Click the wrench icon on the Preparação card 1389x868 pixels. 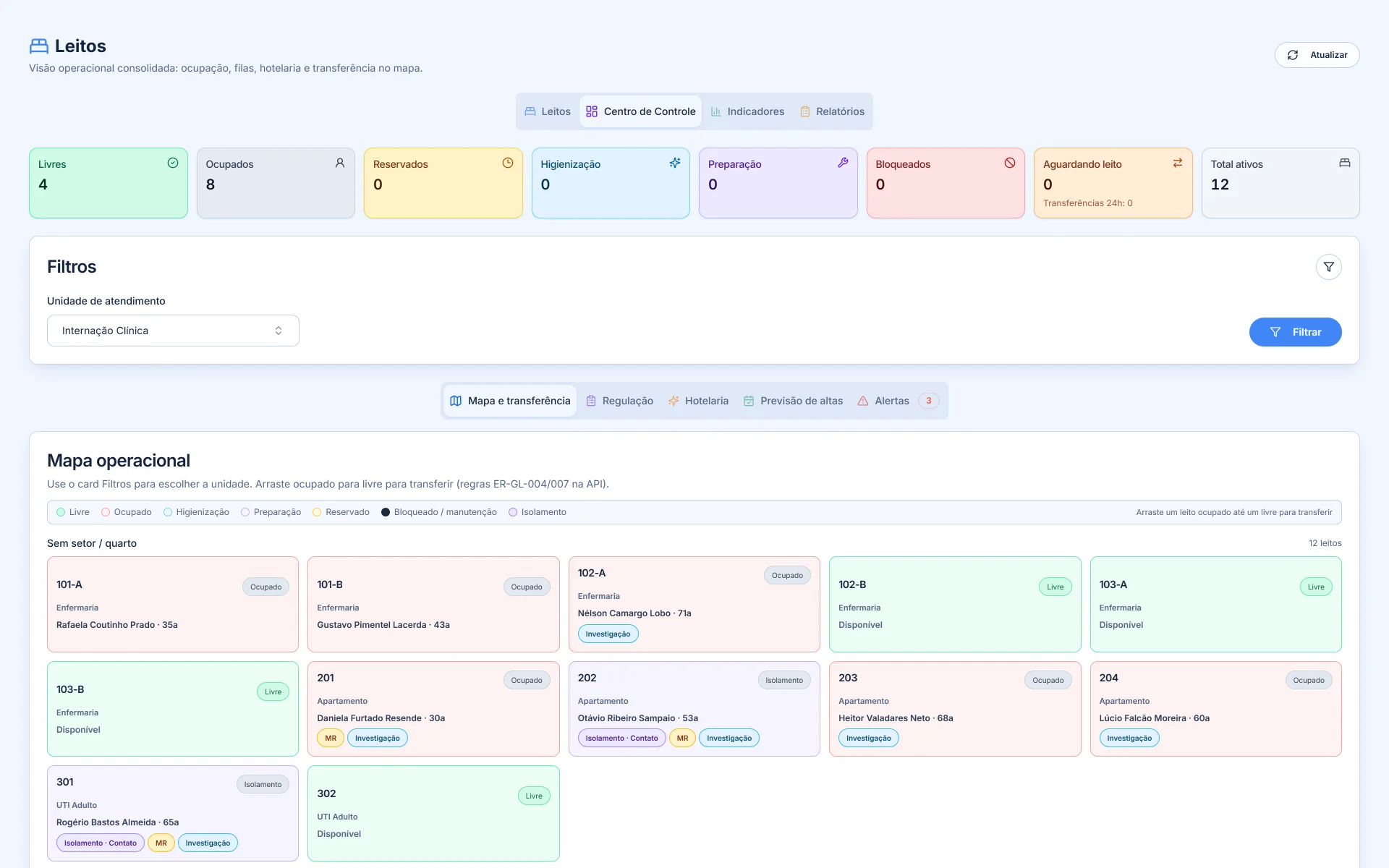pos(843,163)
